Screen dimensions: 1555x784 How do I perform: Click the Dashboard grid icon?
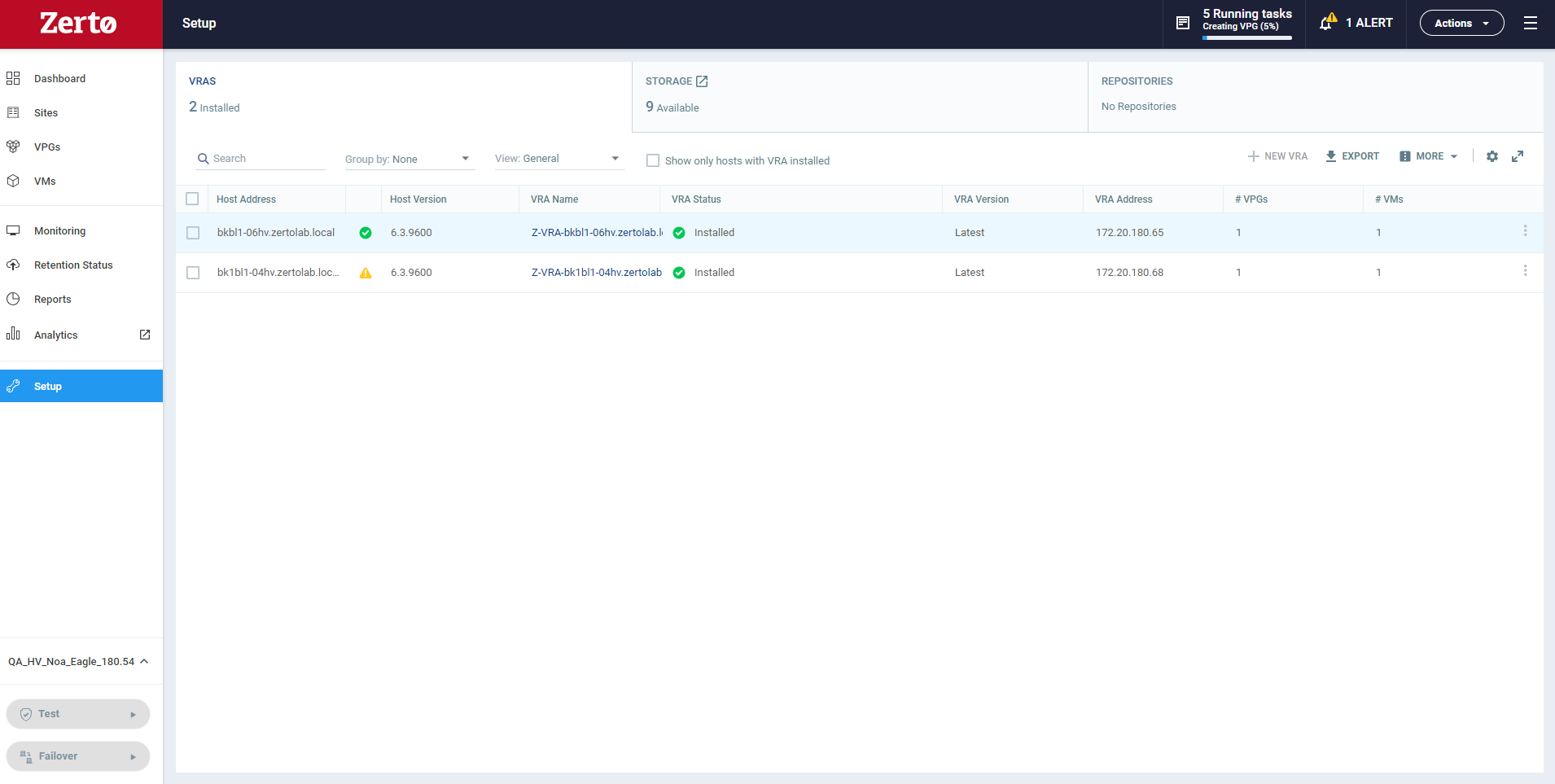[x=13, y=78]
